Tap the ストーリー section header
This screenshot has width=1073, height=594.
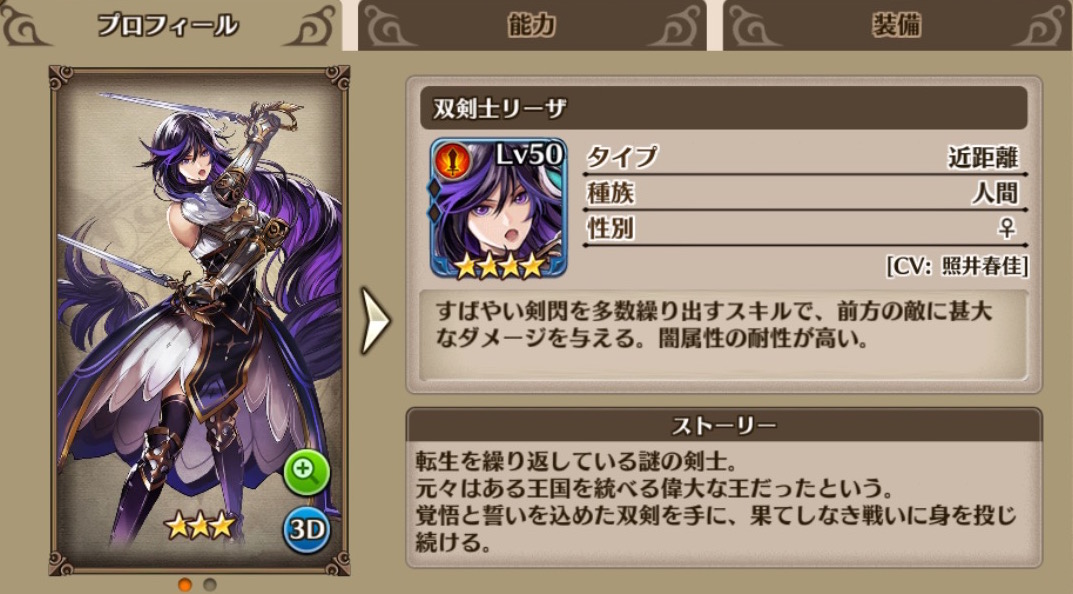pos(724,426)
